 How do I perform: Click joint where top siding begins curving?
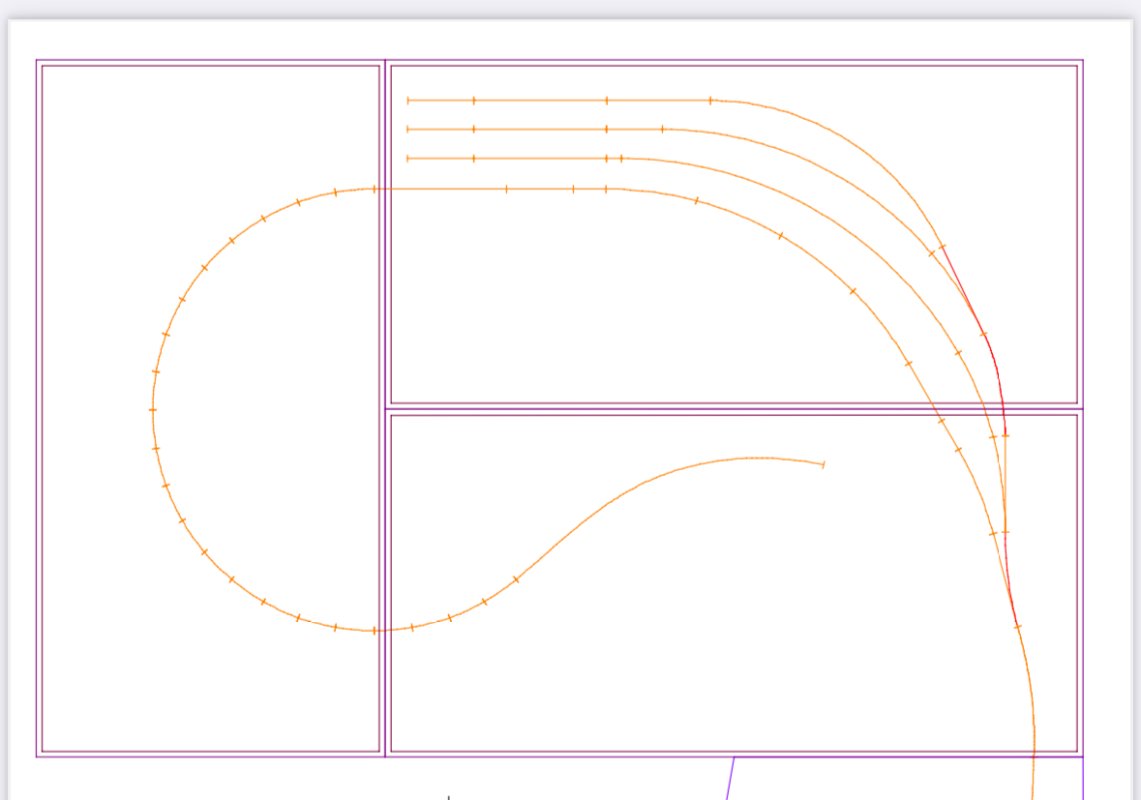tap(710, 100)
